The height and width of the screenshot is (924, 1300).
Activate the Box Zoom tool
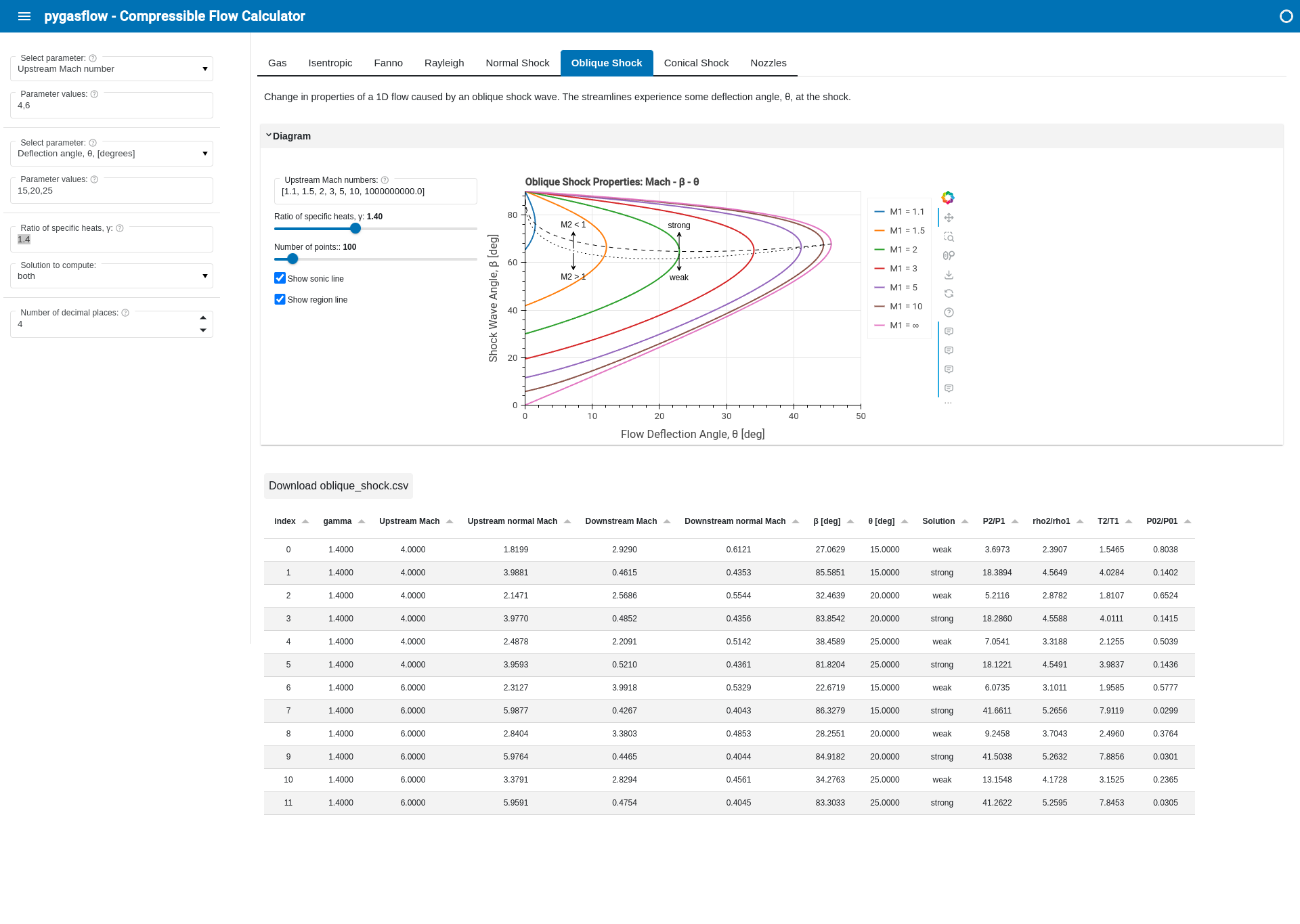[x=949, y=237]
